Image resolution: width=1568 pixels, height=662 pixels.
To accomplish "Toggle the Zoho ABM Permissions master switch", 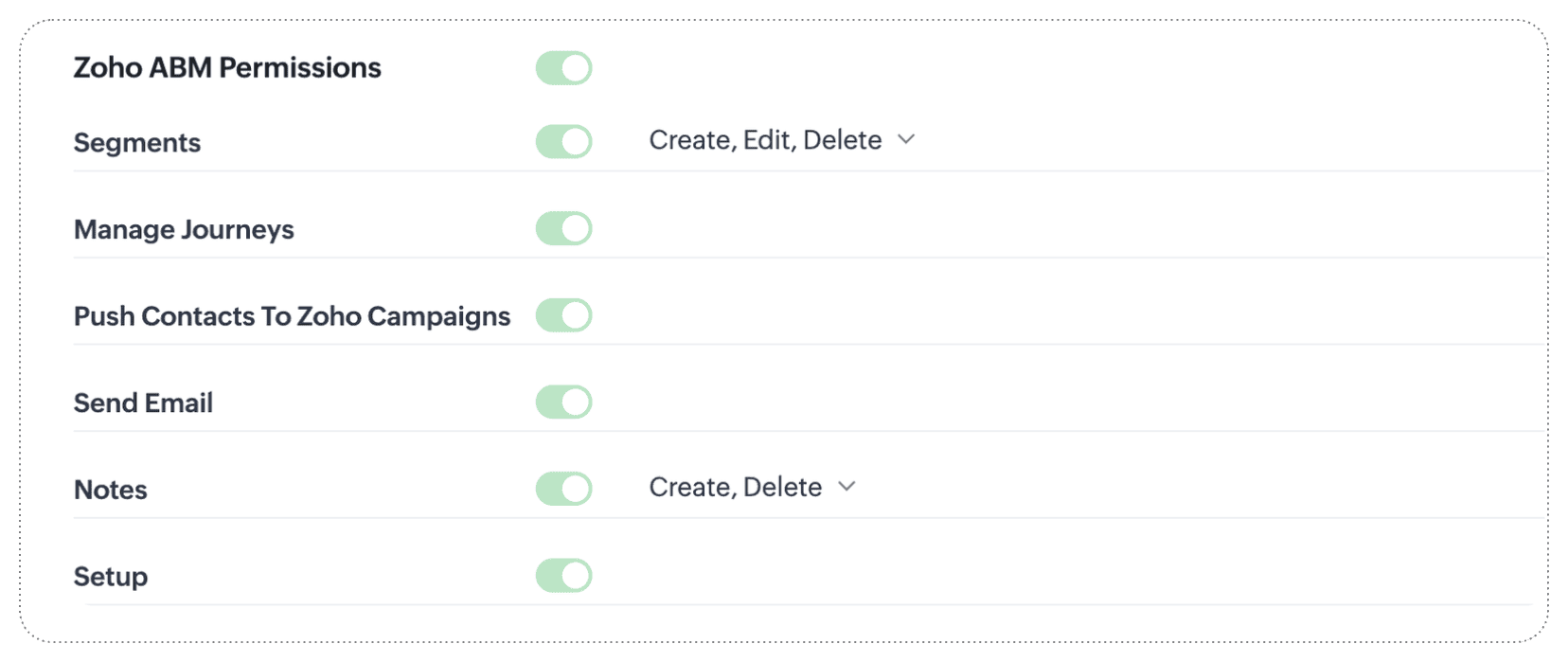I will click(563, 68).
